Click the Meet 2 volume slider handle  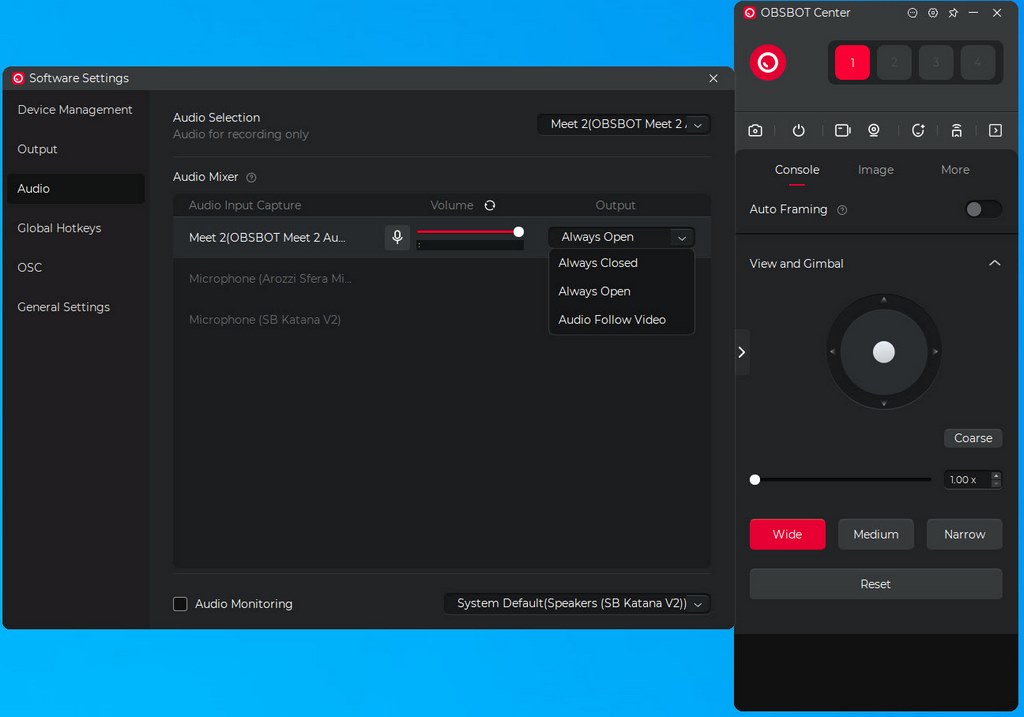(519, 232)
